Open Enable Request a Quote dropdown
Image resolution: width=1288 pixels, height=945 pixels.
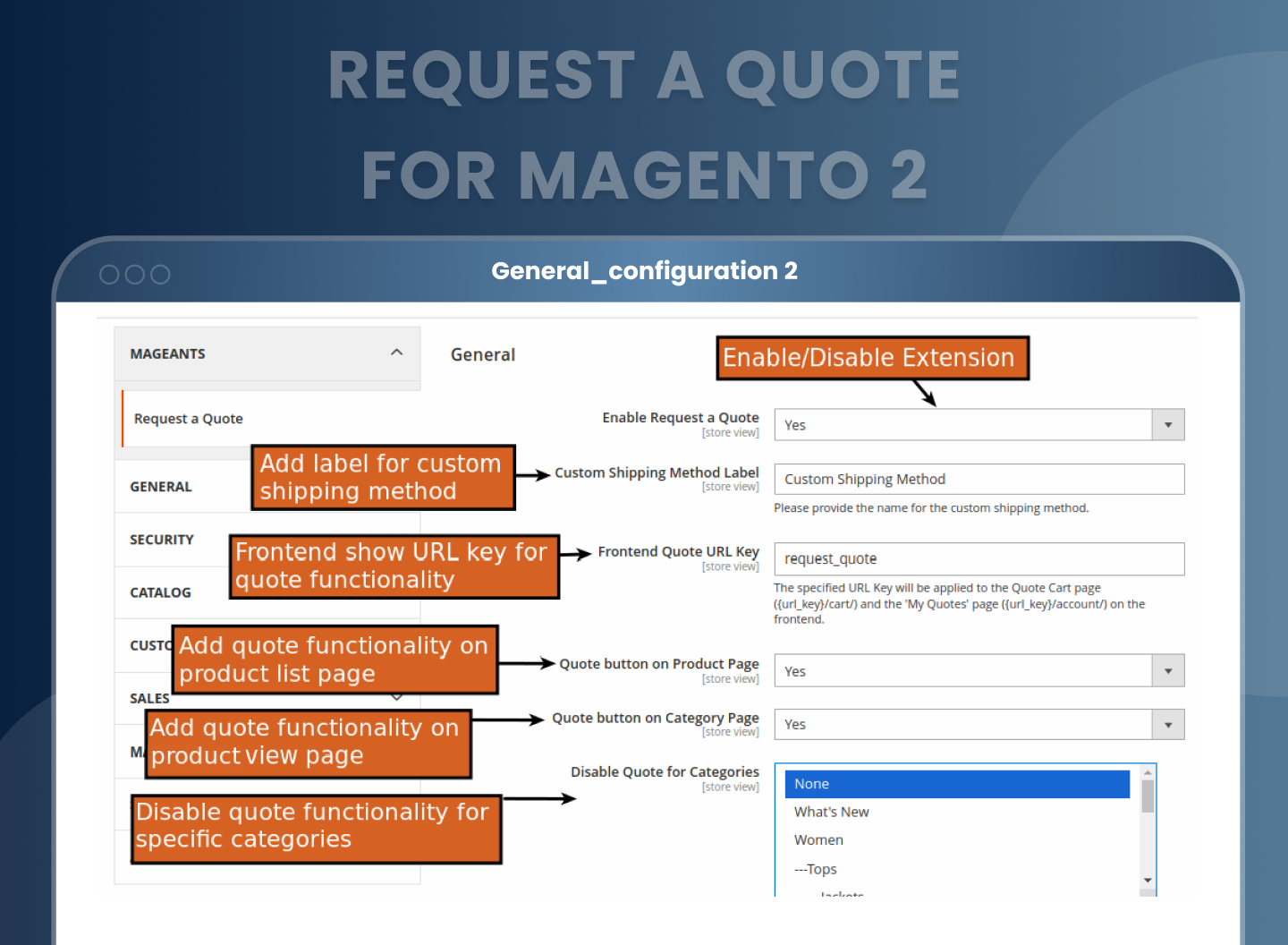(x=979, y=425)
